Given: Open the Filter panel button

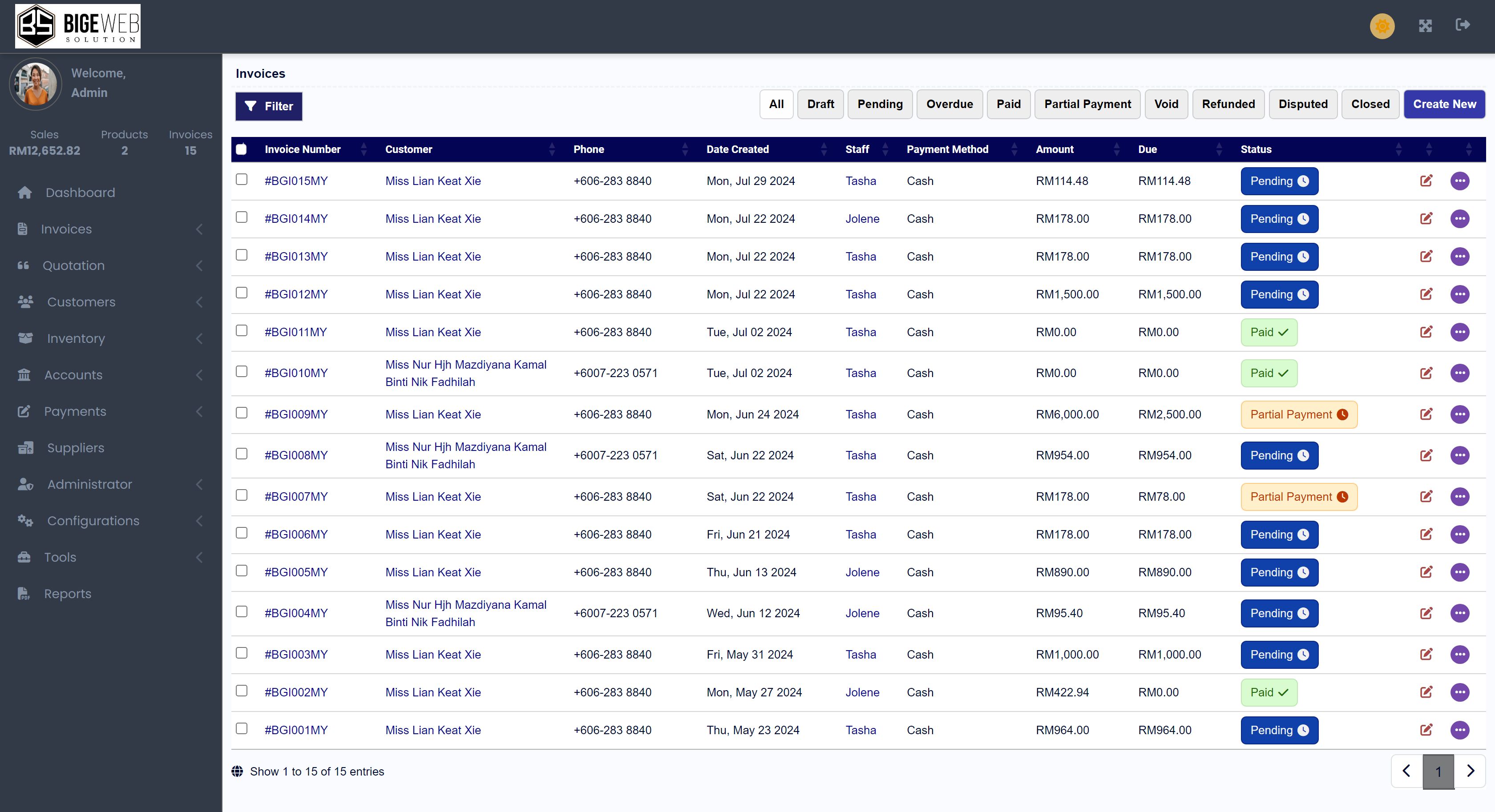Looking at the screenshot, I should pyautogui.click(x=269, y=106).
